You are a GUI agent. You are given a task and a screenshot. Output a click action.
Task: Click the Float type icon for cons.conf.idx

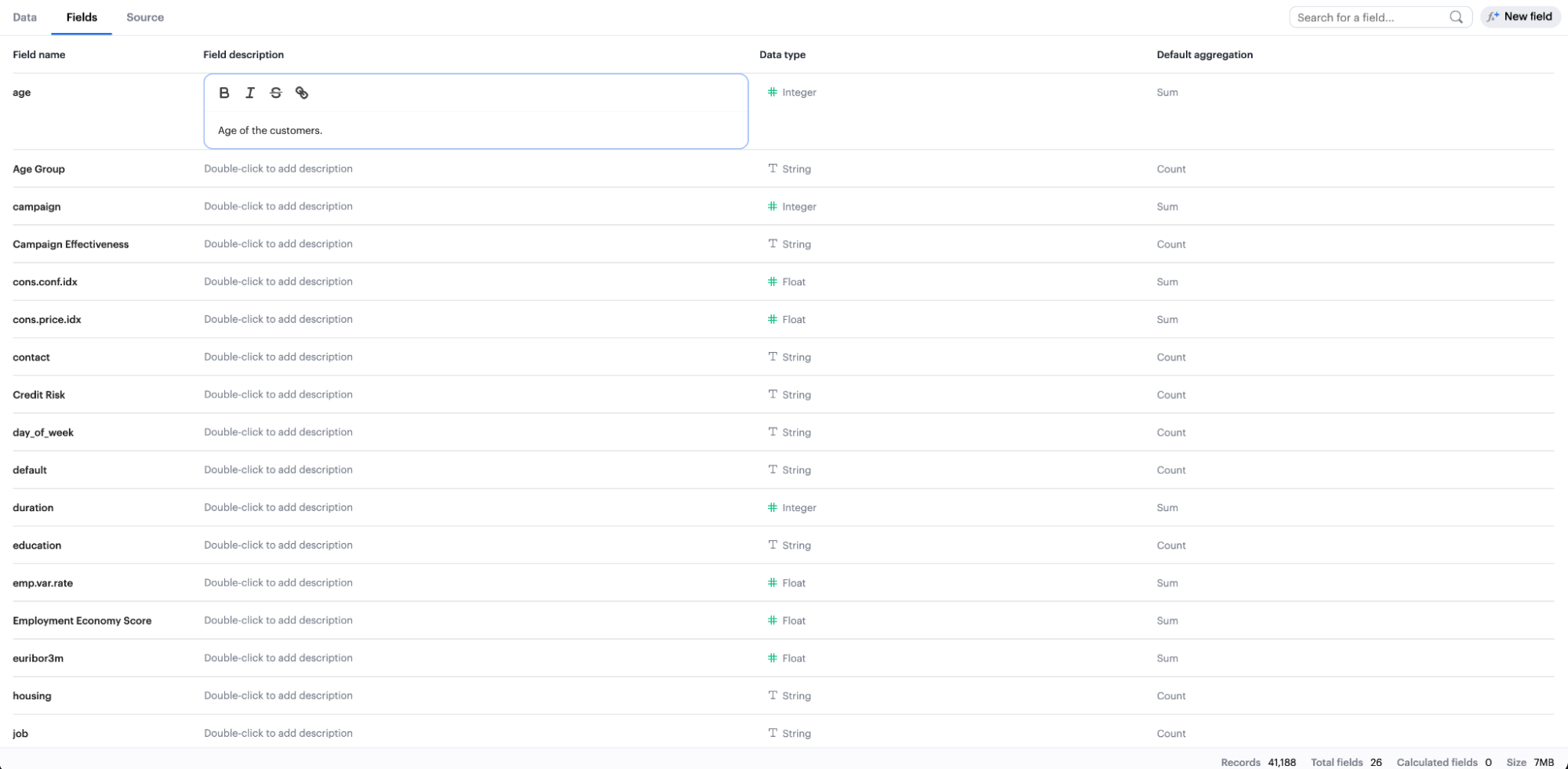click(773, 281)
